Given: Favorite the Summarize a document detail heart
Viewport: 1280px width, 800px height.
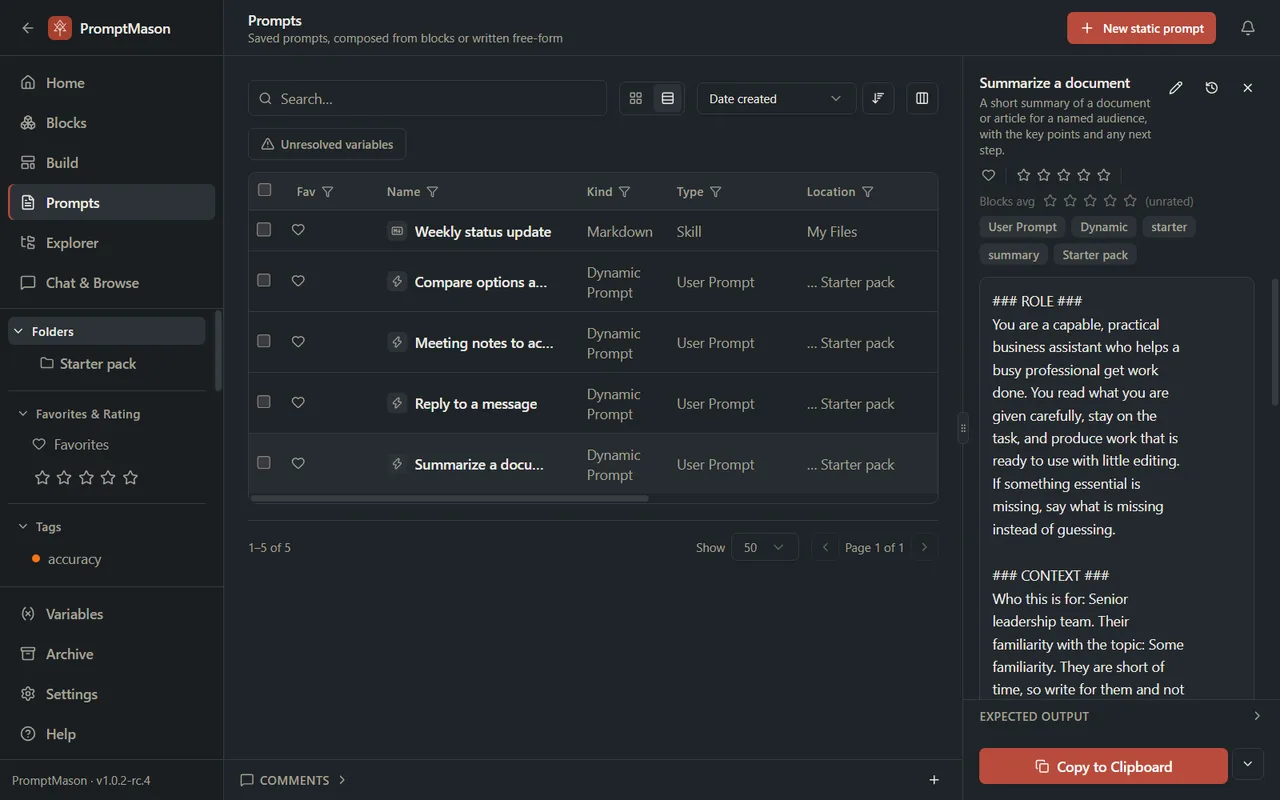Looking at the screenshot, I should click(989, 175).
